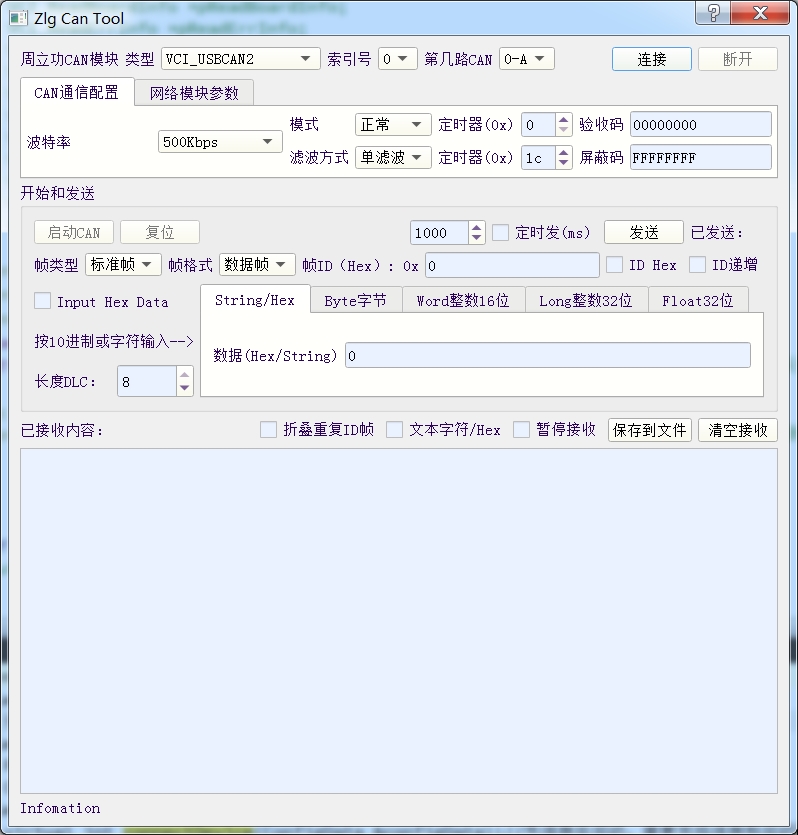Click the 启动CAN button
The image size is (798, 835).
click(74, 232)
